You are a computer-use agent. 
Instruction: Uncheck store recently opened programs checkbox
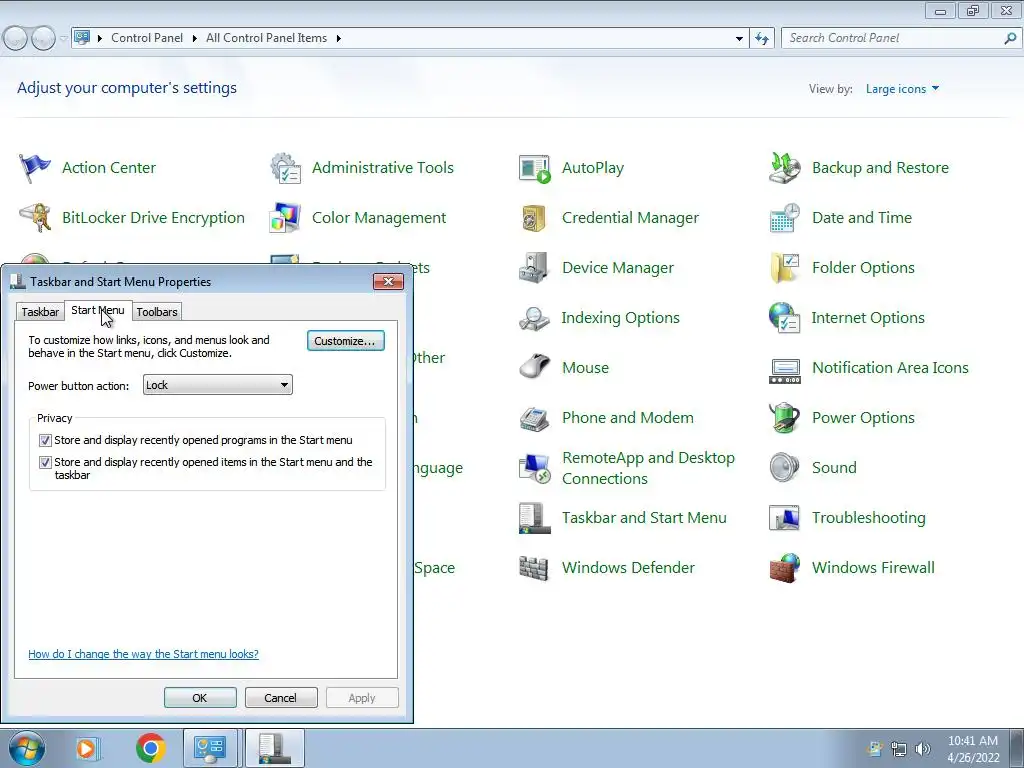tap(45, 441)
